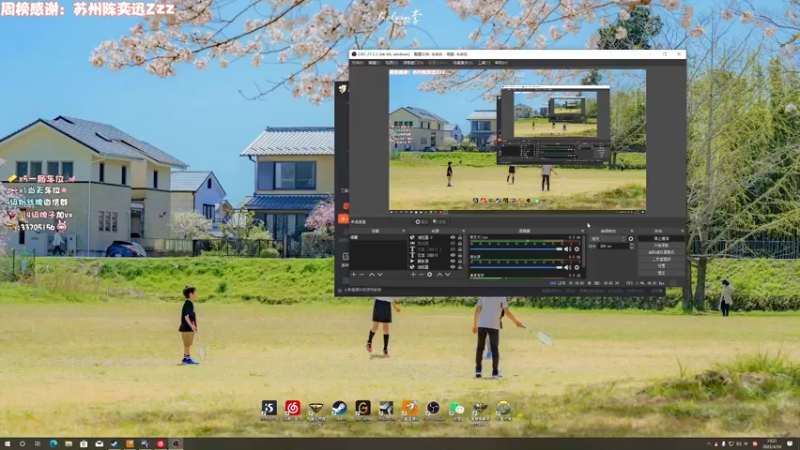Click 停止推流 Stop Streaming button
The image size is (800, 450).
click(661, 238)
